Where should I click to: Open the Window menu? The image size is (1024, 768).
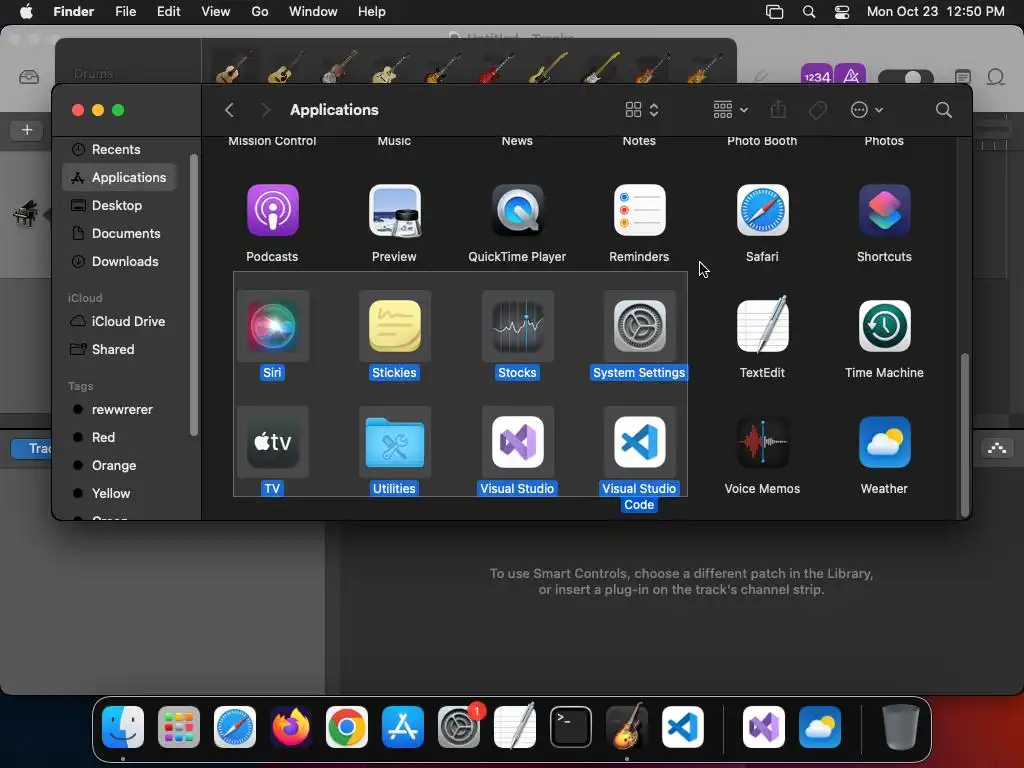(313, 12)
